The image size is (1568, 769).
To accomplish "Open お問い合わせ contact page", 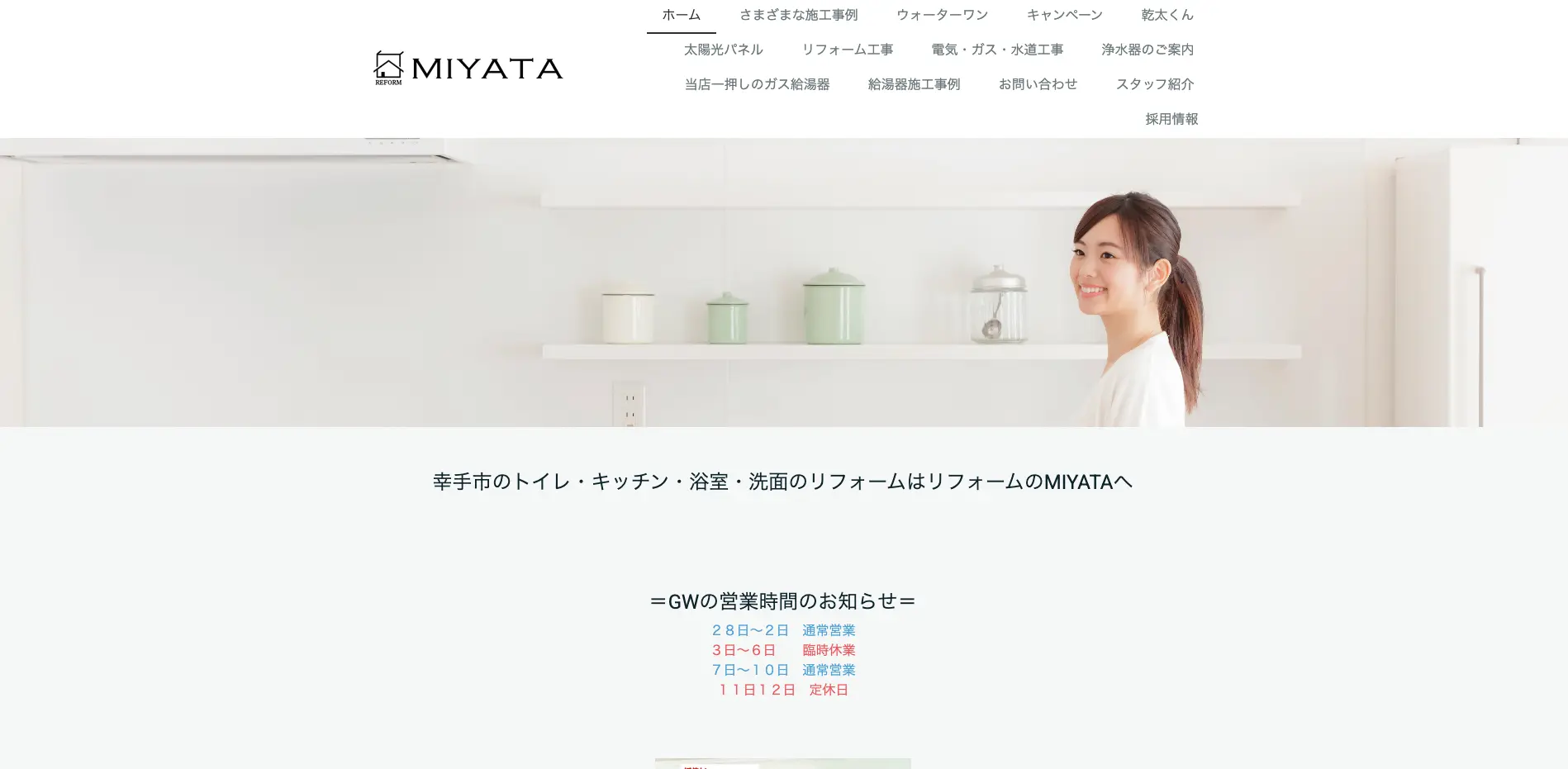I will (x=1038, y=84).
